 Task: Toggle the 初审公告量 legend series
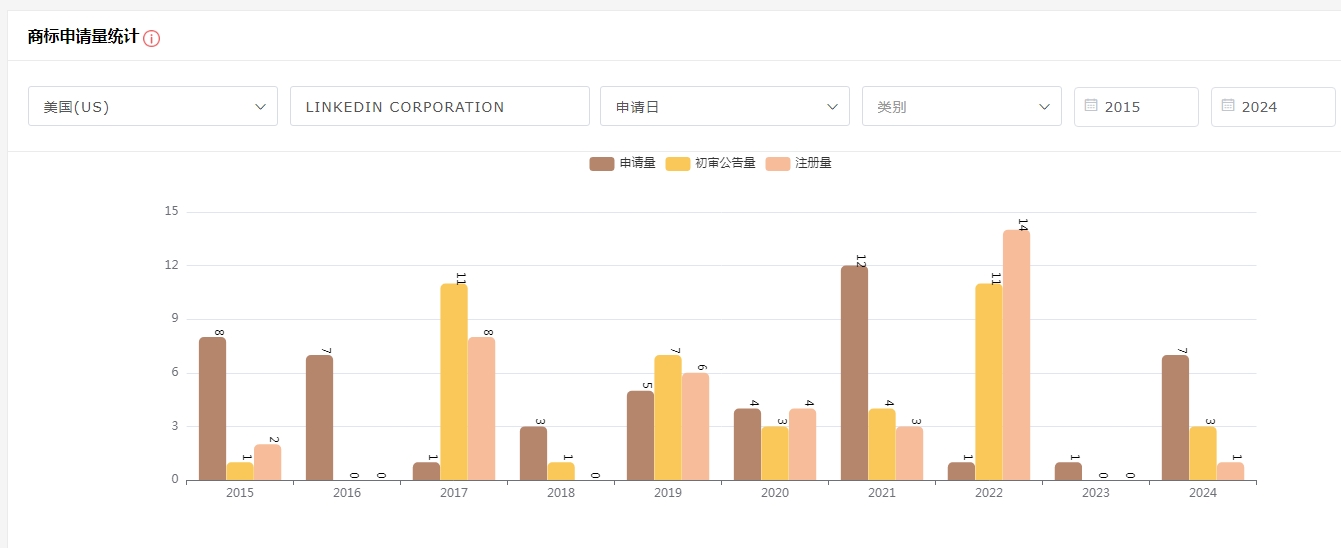click(711, 163)
